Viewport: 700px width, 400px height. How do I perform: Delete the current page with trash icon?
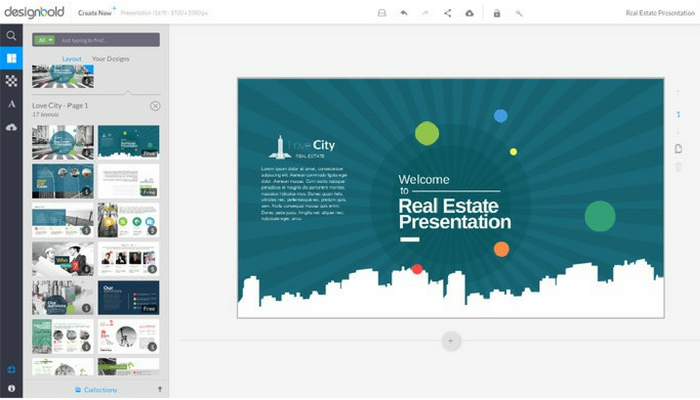tap(678, 167)
